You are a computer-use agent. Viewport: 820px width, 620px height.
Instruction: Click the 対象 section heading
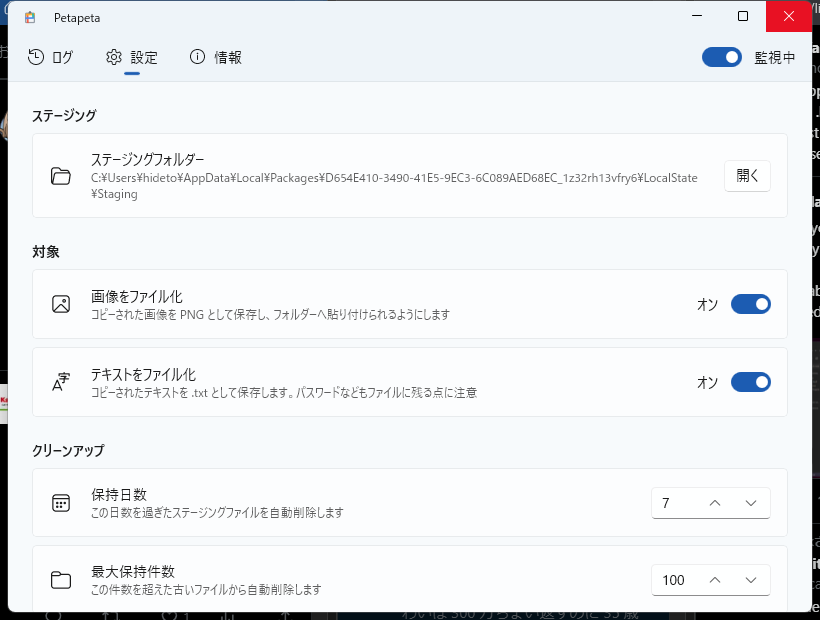(x=45, y=252)
